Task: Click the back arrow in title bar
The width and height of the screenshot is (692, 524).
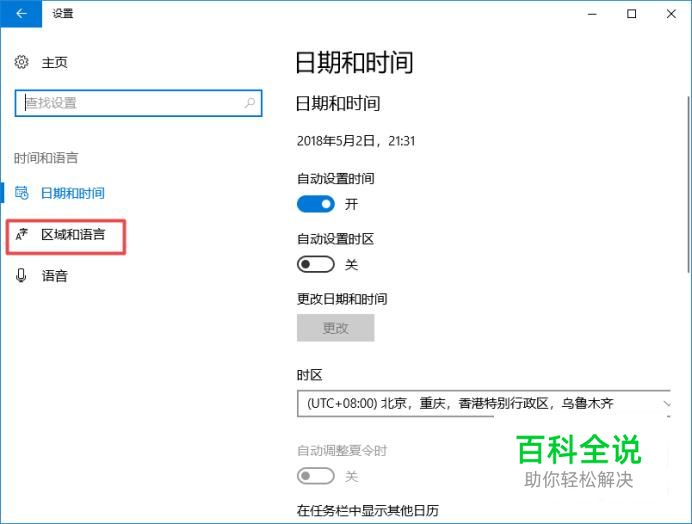Action: 21,14
